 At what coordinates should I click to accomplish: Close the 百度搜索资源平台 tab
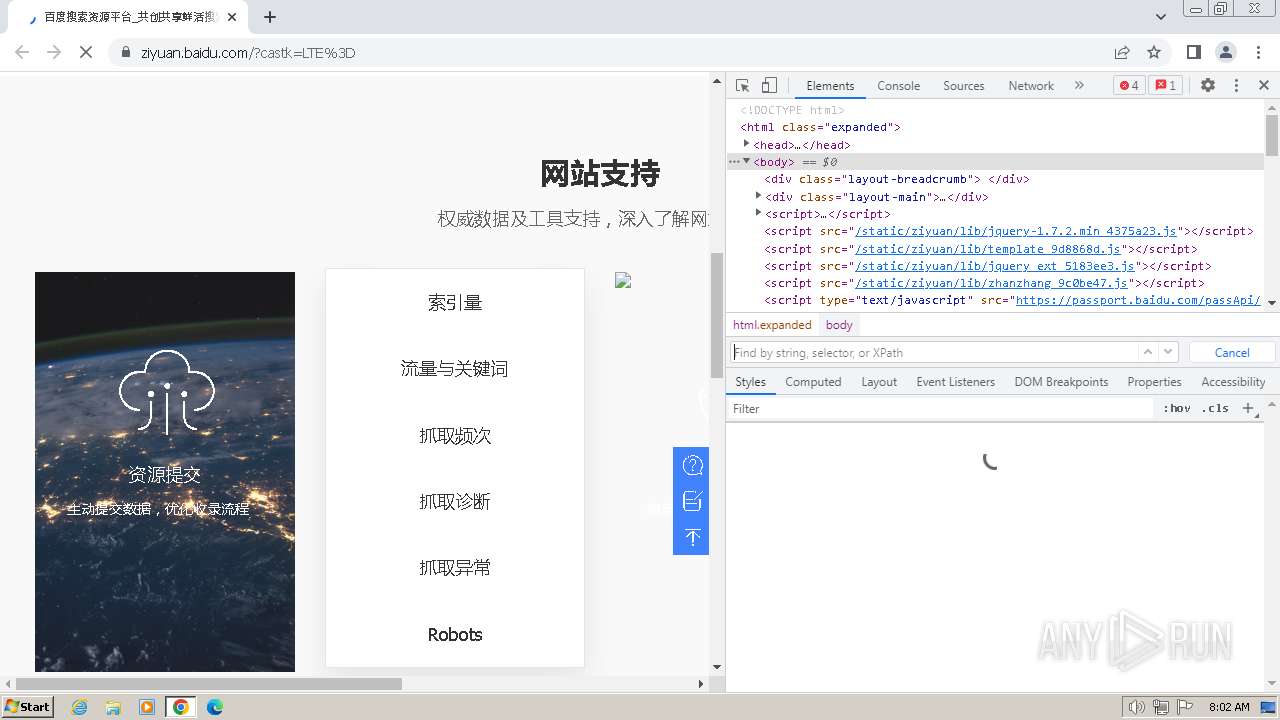(x=232, y=17)
